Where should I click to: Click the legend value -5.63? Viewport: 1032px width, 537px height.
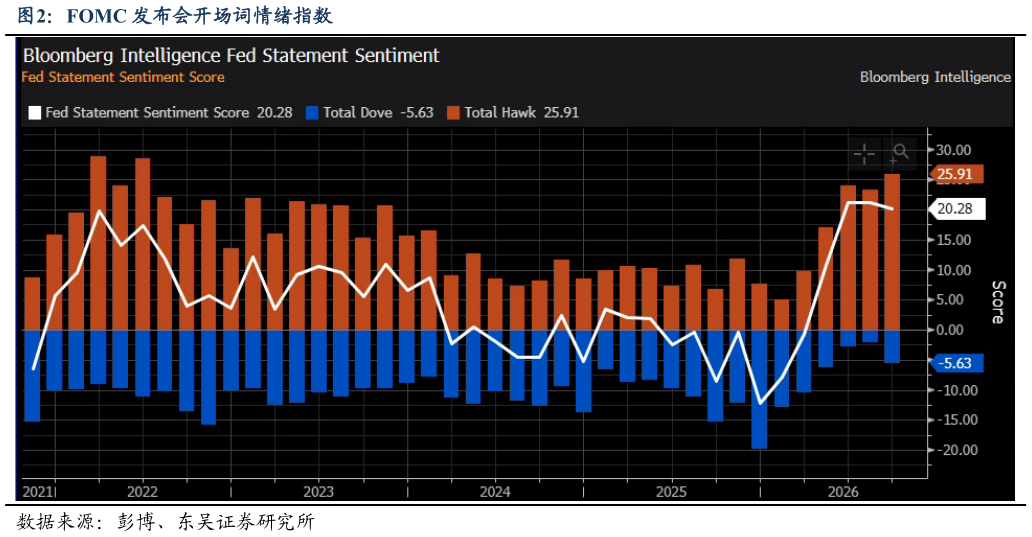(416, 113)
